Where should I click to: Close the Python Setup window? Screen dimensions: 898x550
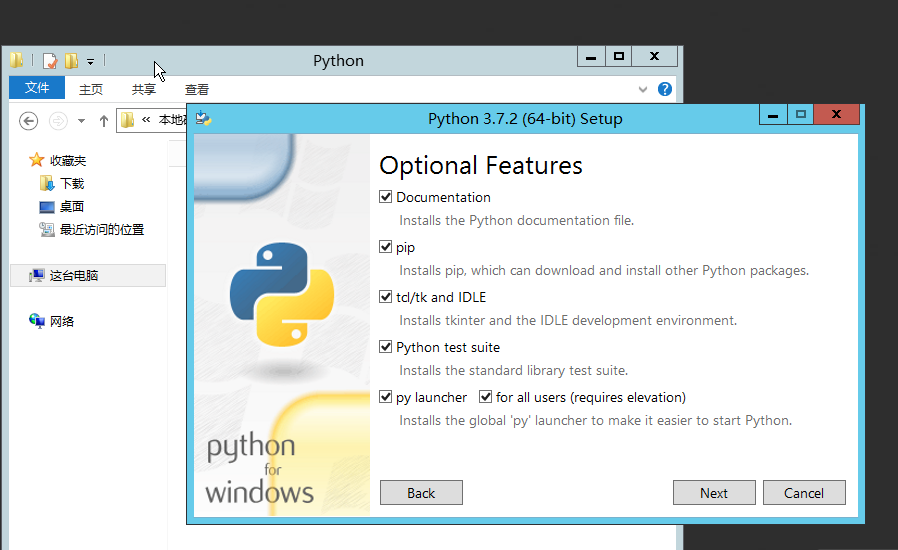coord(837,115)
